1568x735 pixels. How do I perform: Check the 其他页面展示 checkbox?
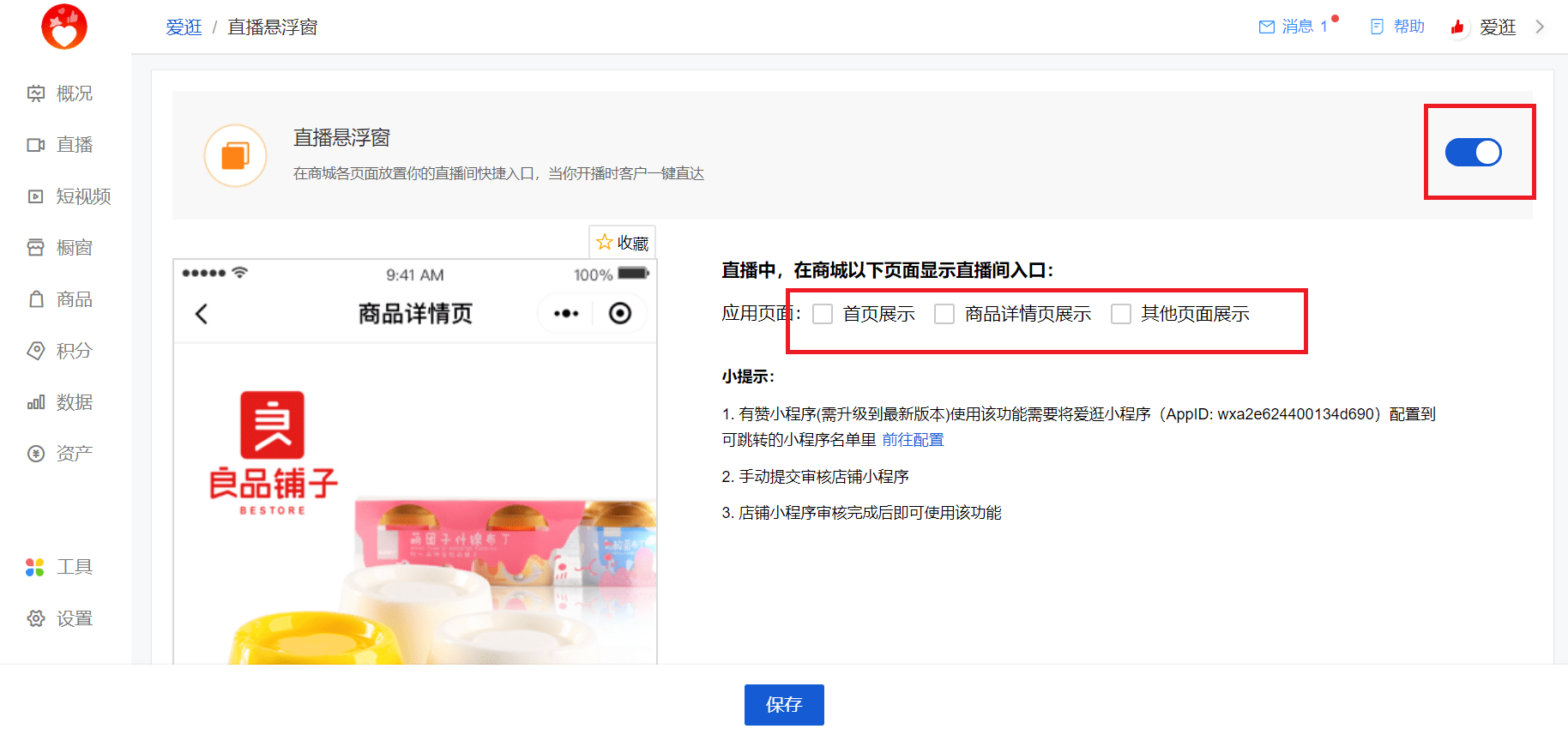point(1121,314)
